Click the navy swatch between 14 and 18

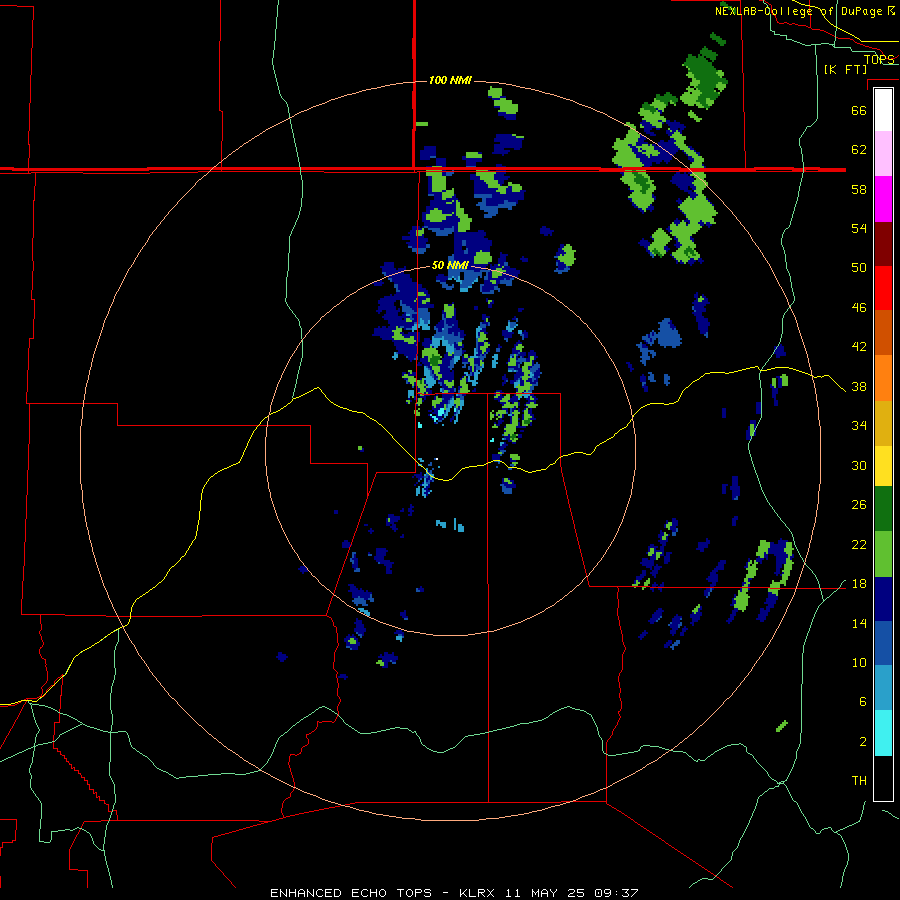click(883, 599)
